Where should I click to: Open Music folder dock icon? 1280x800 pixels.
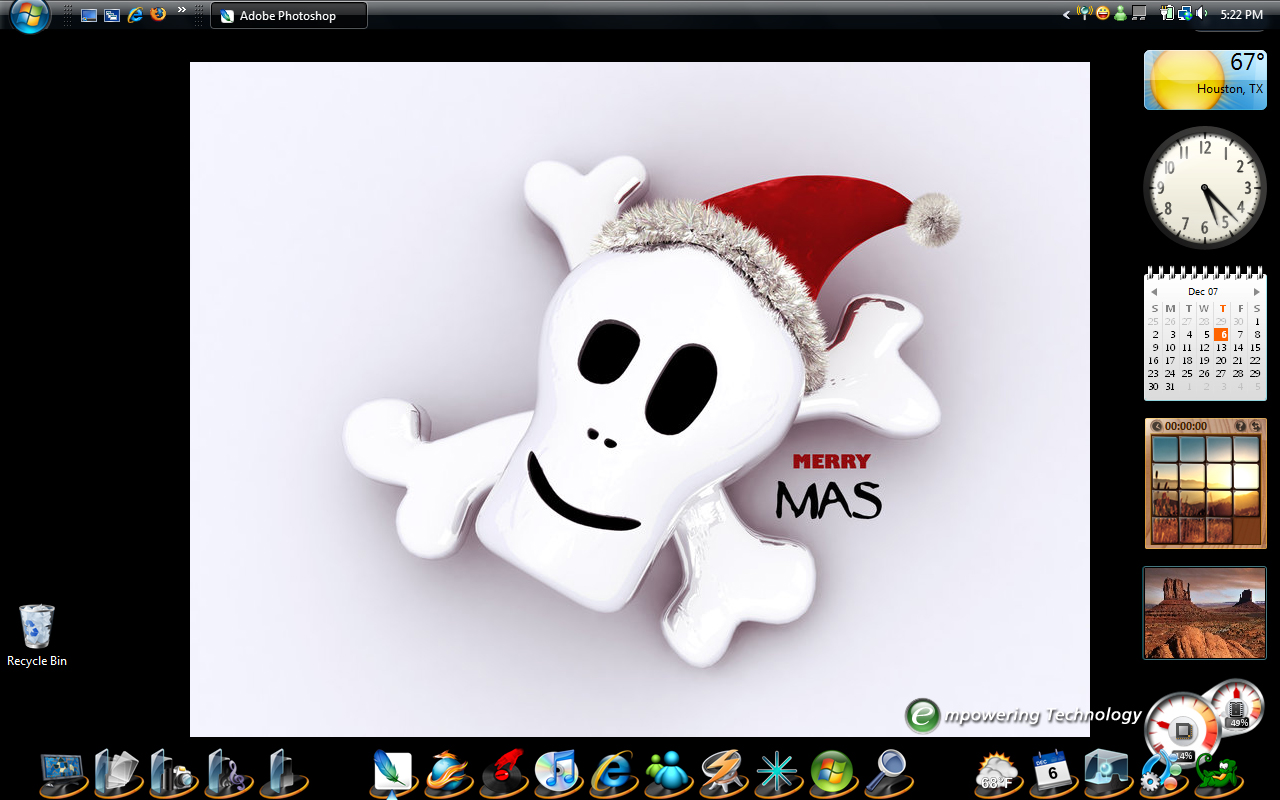[x=228, y=772]
